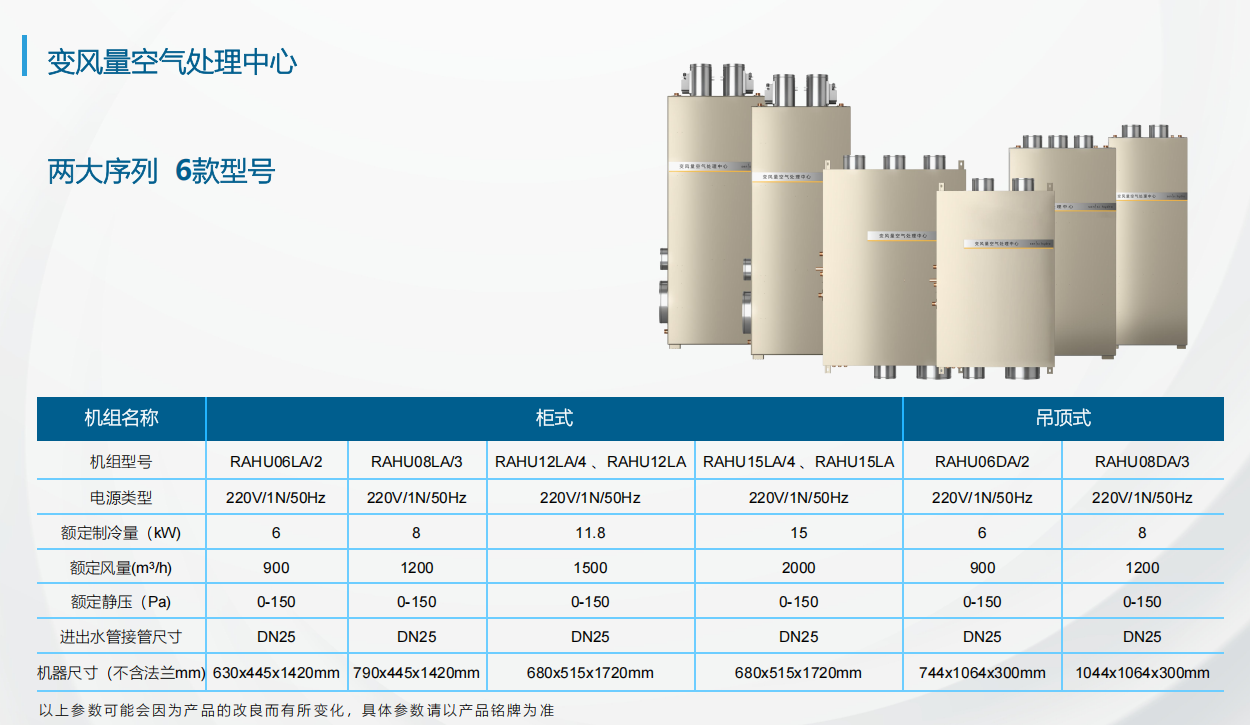Click the RAHU08DA/3 model cell
Viewport: 1250px width, 725px height.
(1142, 462)
